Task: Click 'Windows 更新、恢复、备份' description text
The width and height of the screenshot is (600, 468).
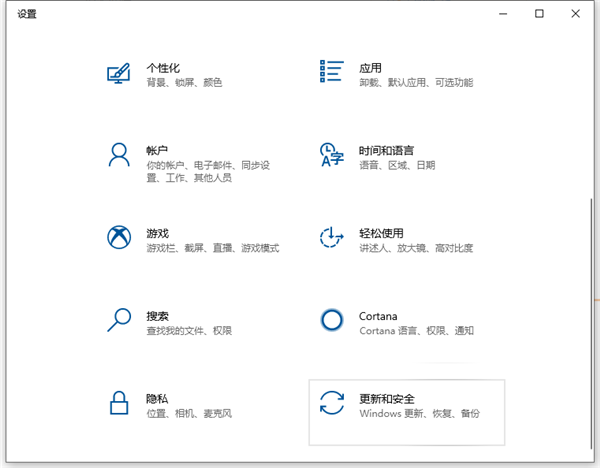Action: pyautogui.click(x=419, y=413)
